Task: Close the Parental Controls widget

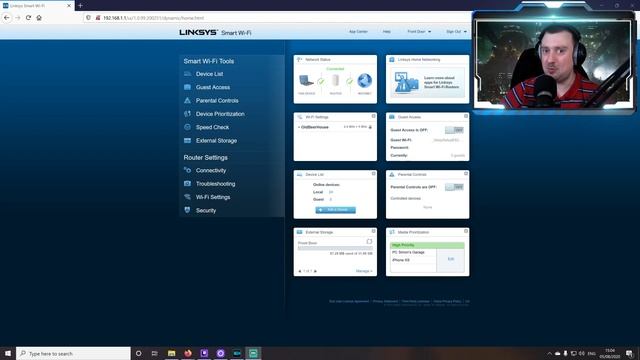Action: [x=466, y=174]
